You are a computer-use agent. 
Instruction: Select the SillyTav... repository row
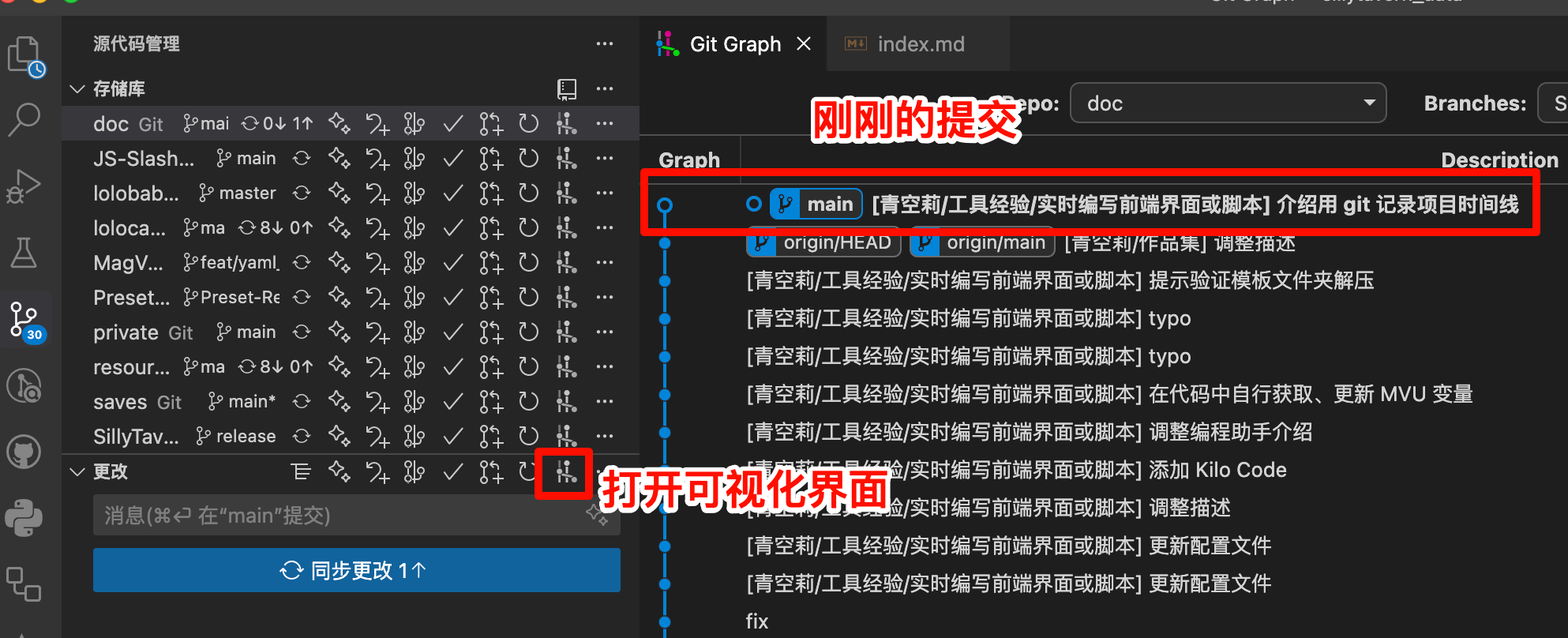pos(136,437)
